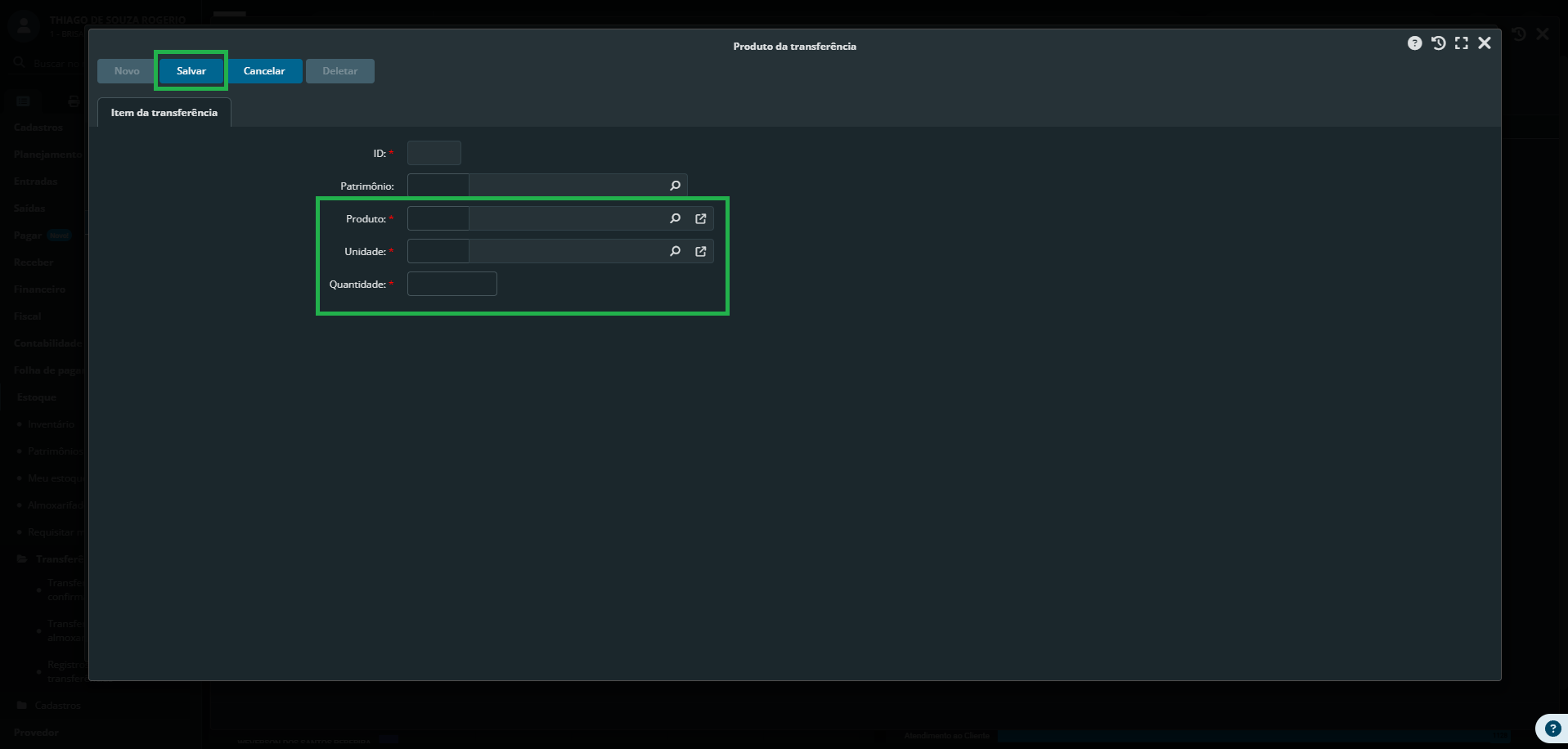Click the search icon in Produto field
This screenshot has height=749, width=1568.
tap(675, 218)
